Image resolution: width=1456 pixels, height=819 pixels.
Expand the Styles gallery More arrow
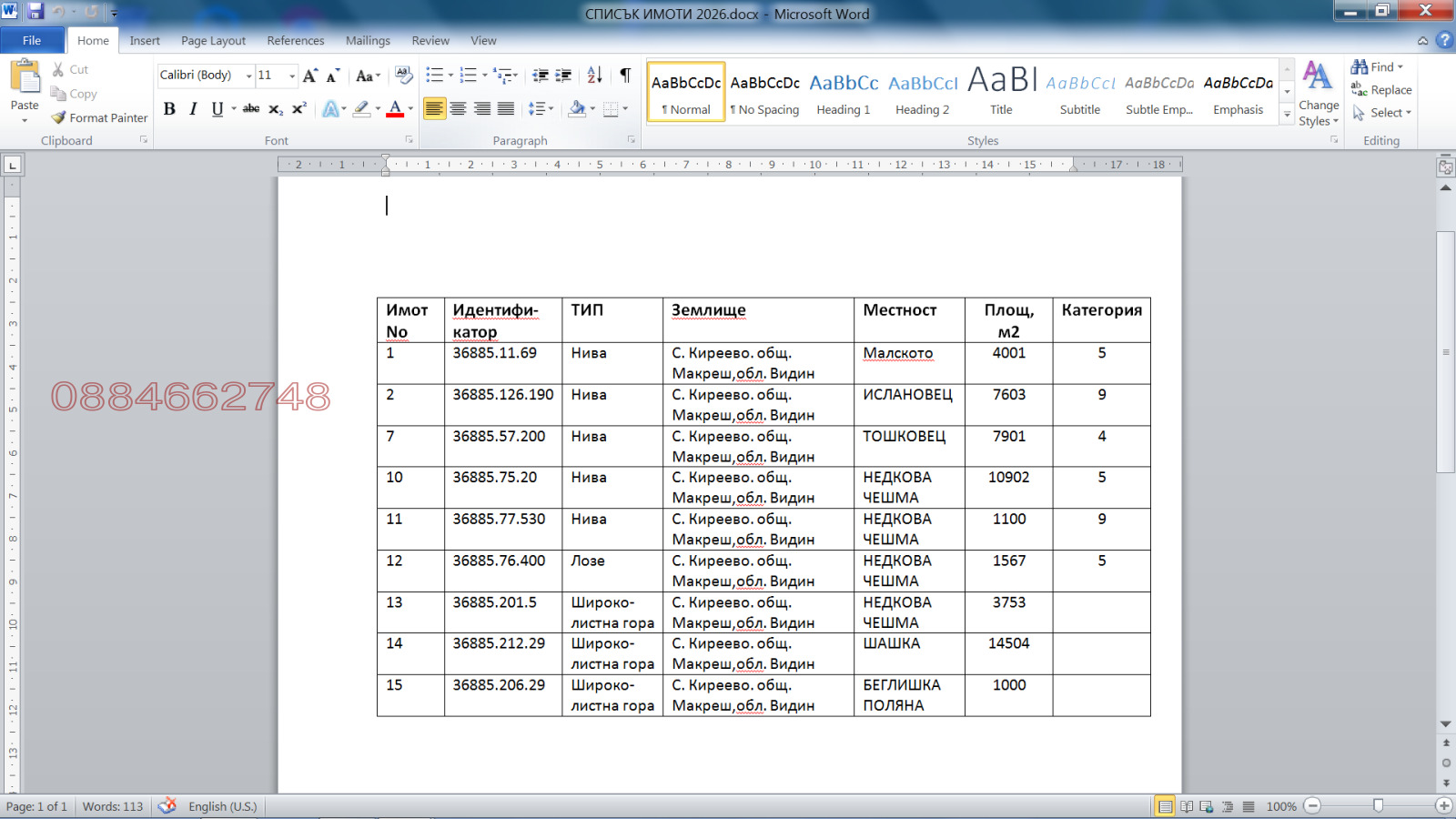(x=1287, y=114)
